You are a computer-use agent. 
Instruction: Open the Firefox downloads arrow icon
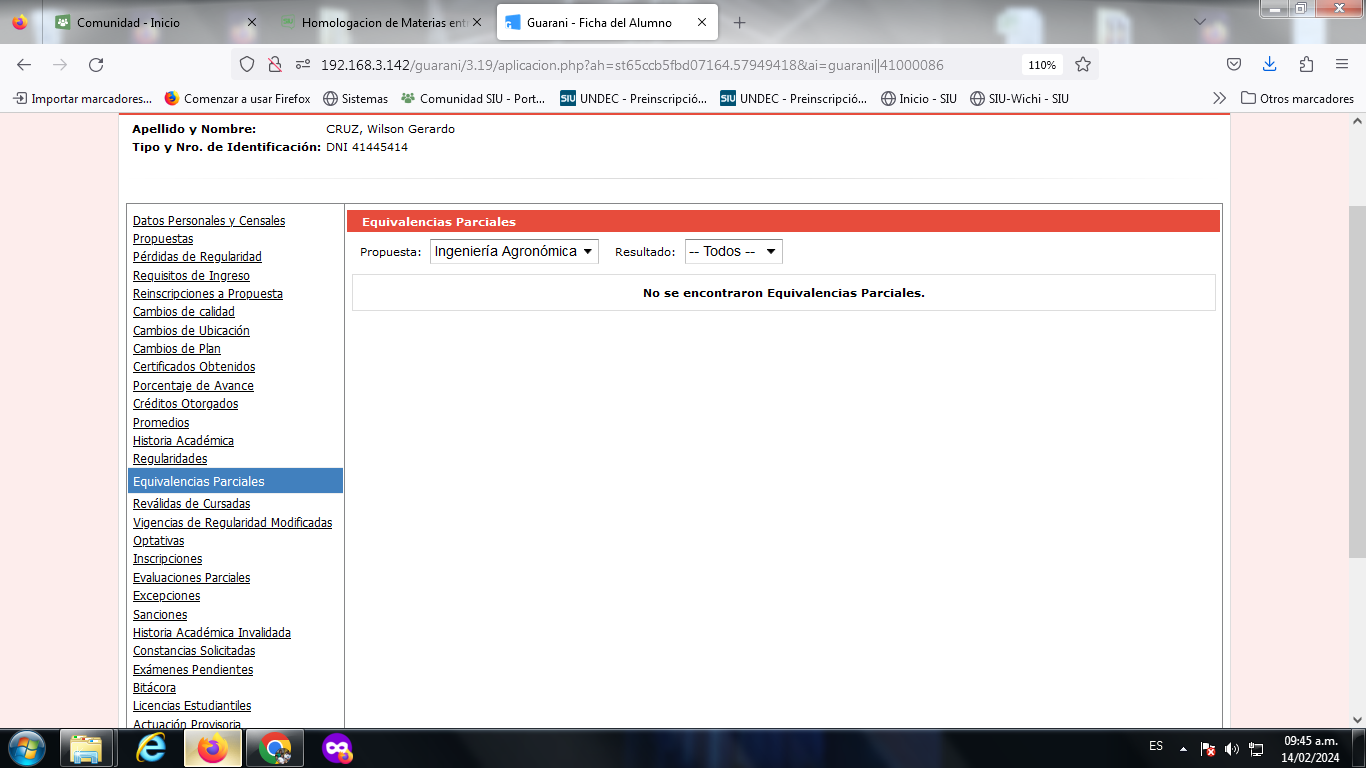tap(1270, 64)
